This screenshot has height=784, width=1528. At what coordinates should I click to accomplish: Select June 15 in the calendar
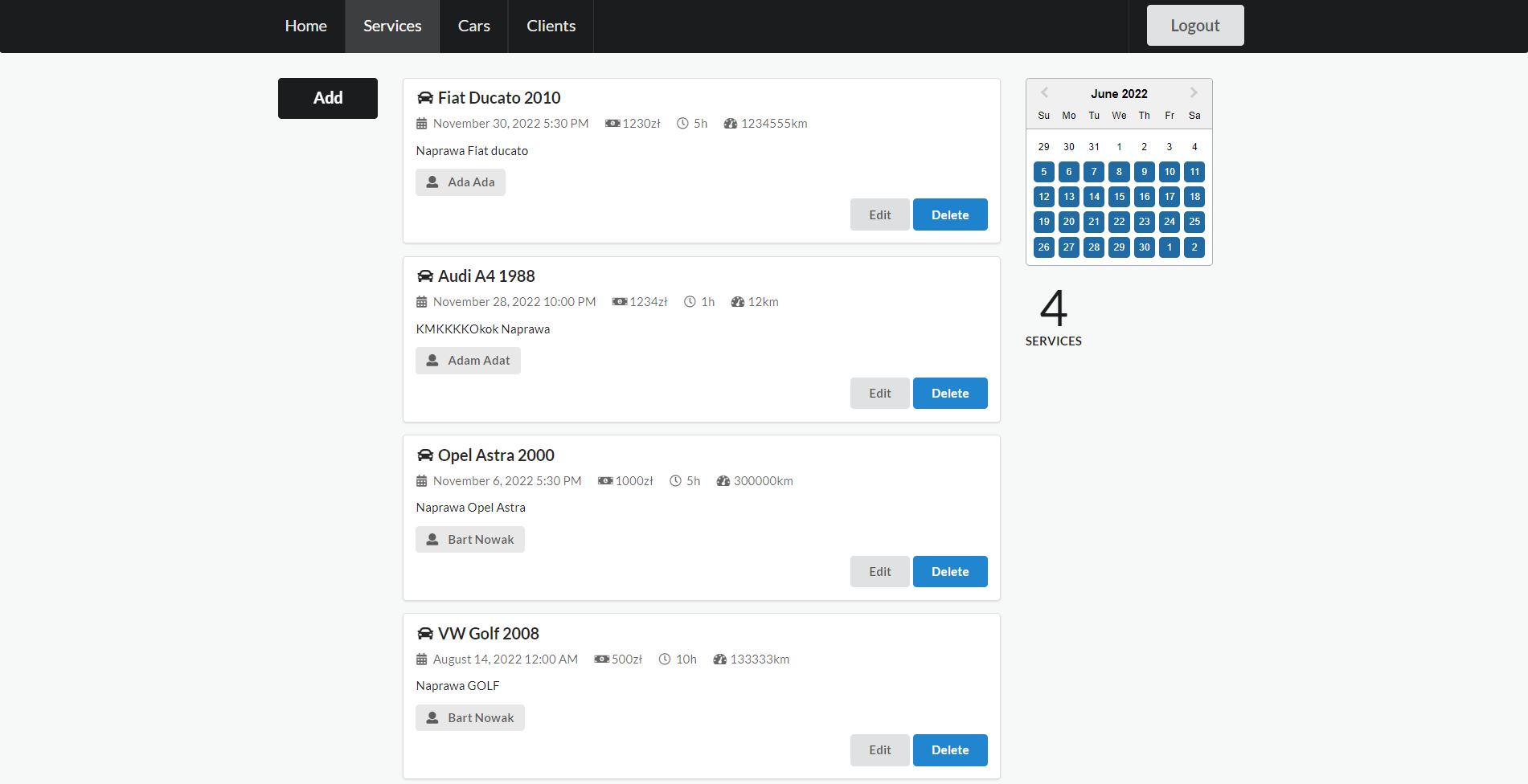click(x=1119, y=197)
